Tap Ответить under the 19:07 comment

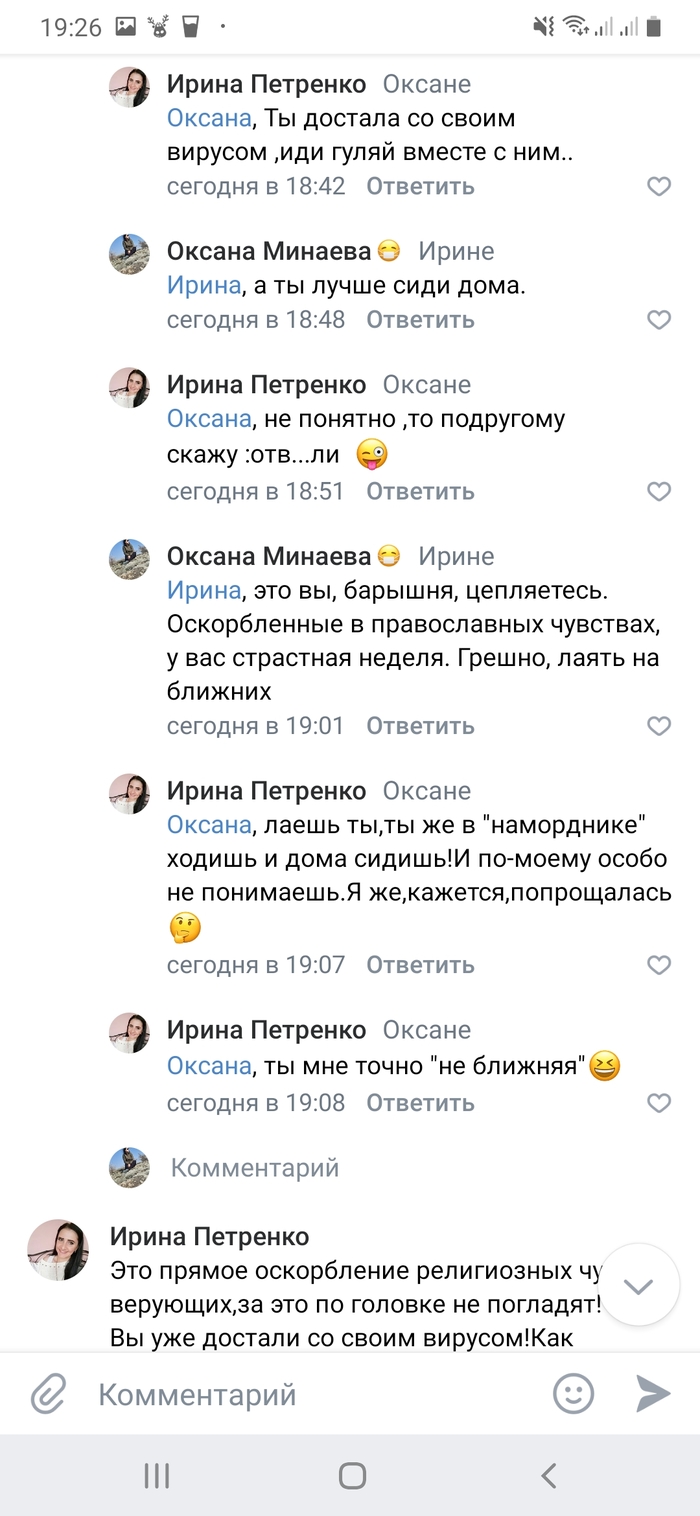tap(420, 965)
